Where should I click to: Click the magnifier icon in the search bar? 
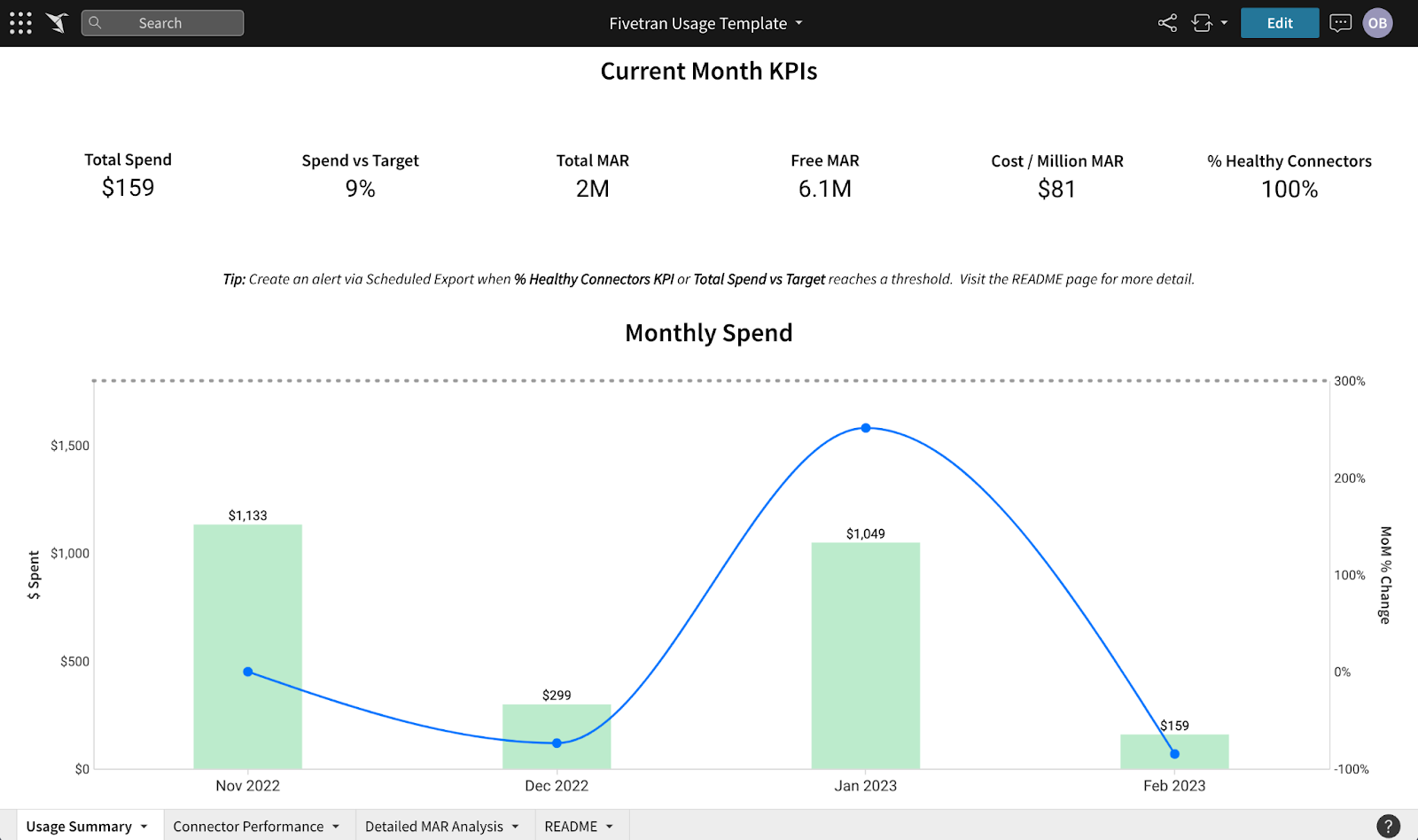[95, 22]
